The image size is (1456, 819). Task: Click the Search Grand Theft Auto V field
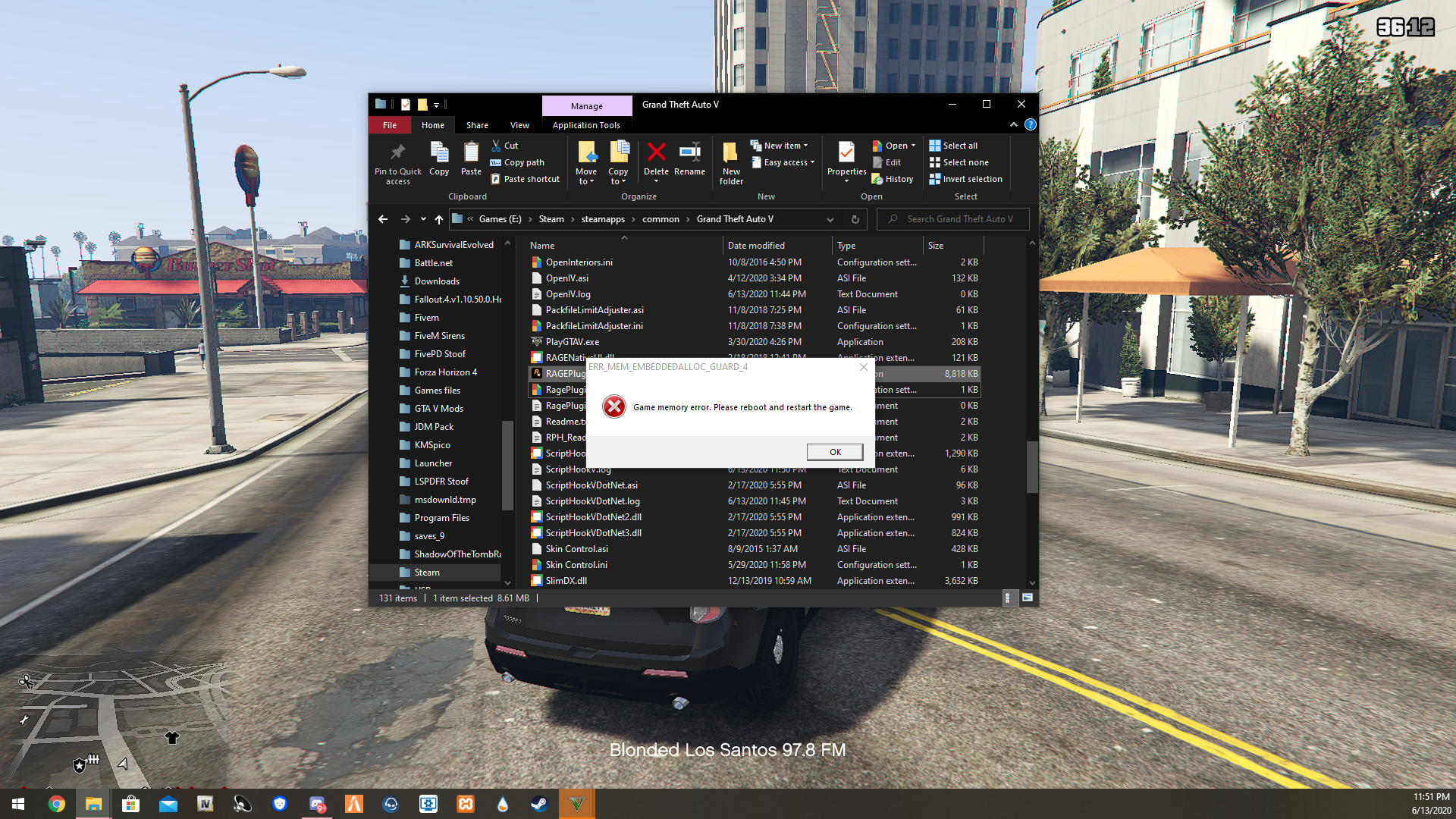pos(959,219)
